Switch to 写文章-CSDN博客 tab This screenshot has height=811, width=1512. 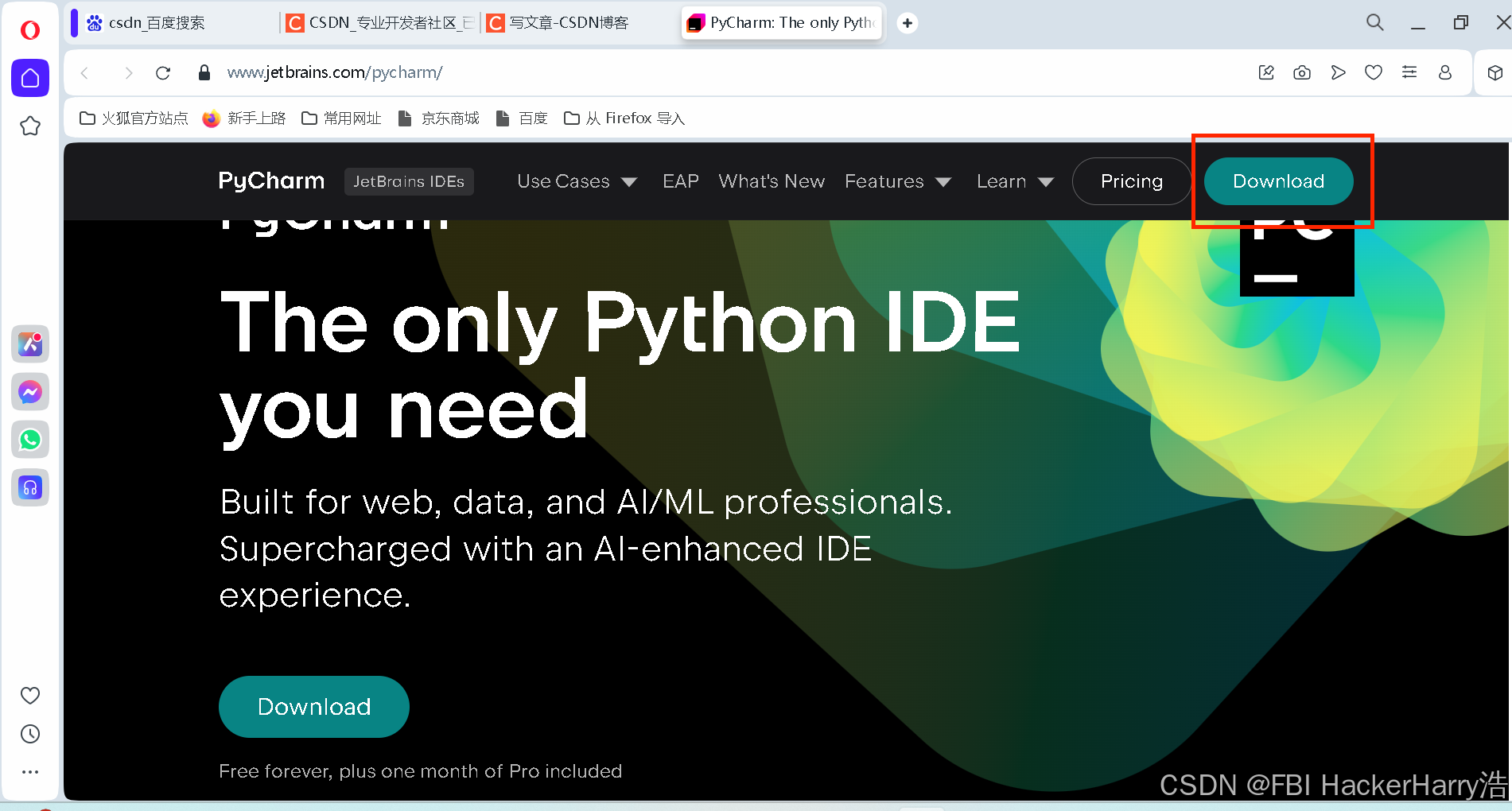coord(579,23)
